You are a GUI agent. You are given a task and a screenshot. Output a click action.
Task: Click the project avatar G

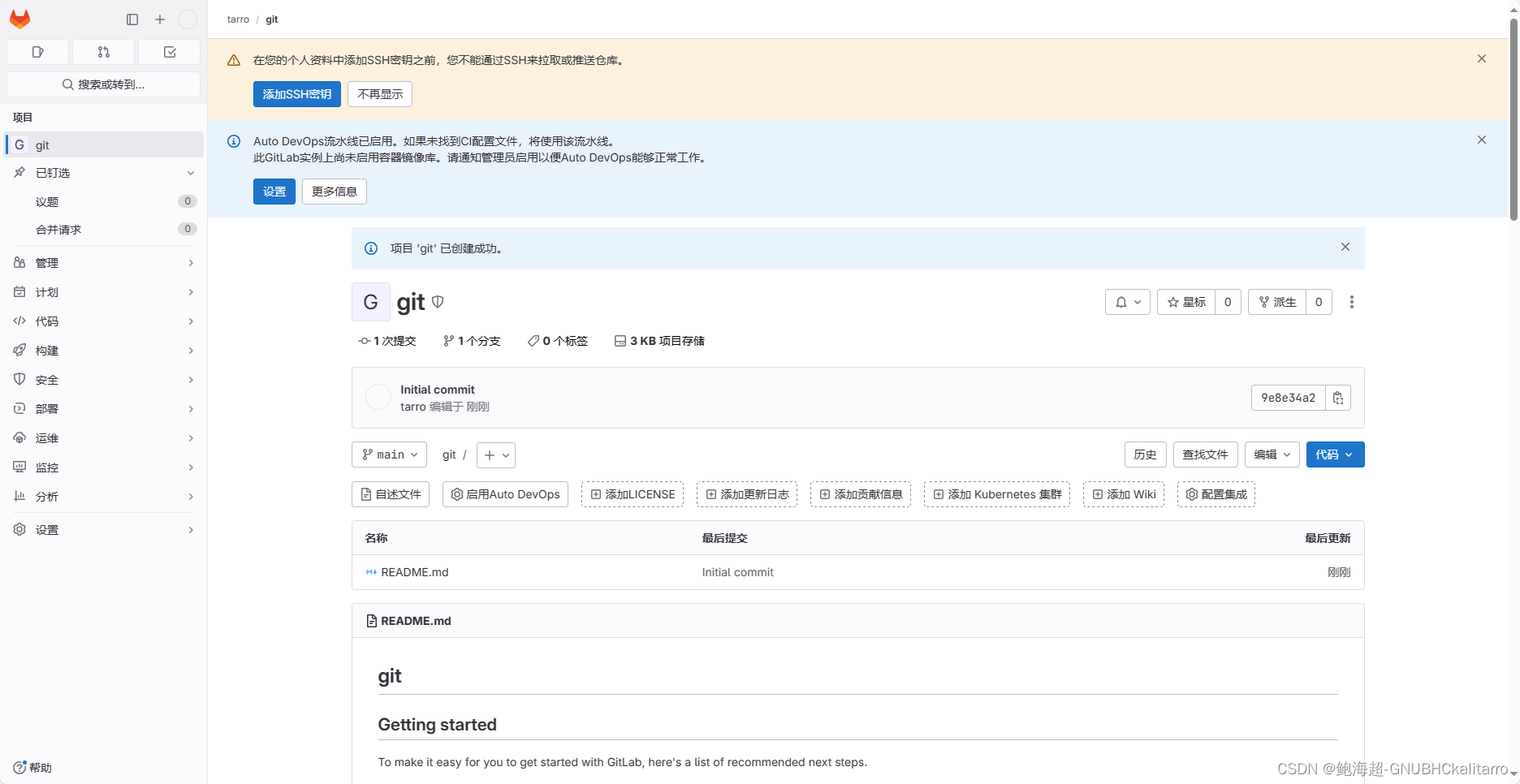tap(371, 302)
